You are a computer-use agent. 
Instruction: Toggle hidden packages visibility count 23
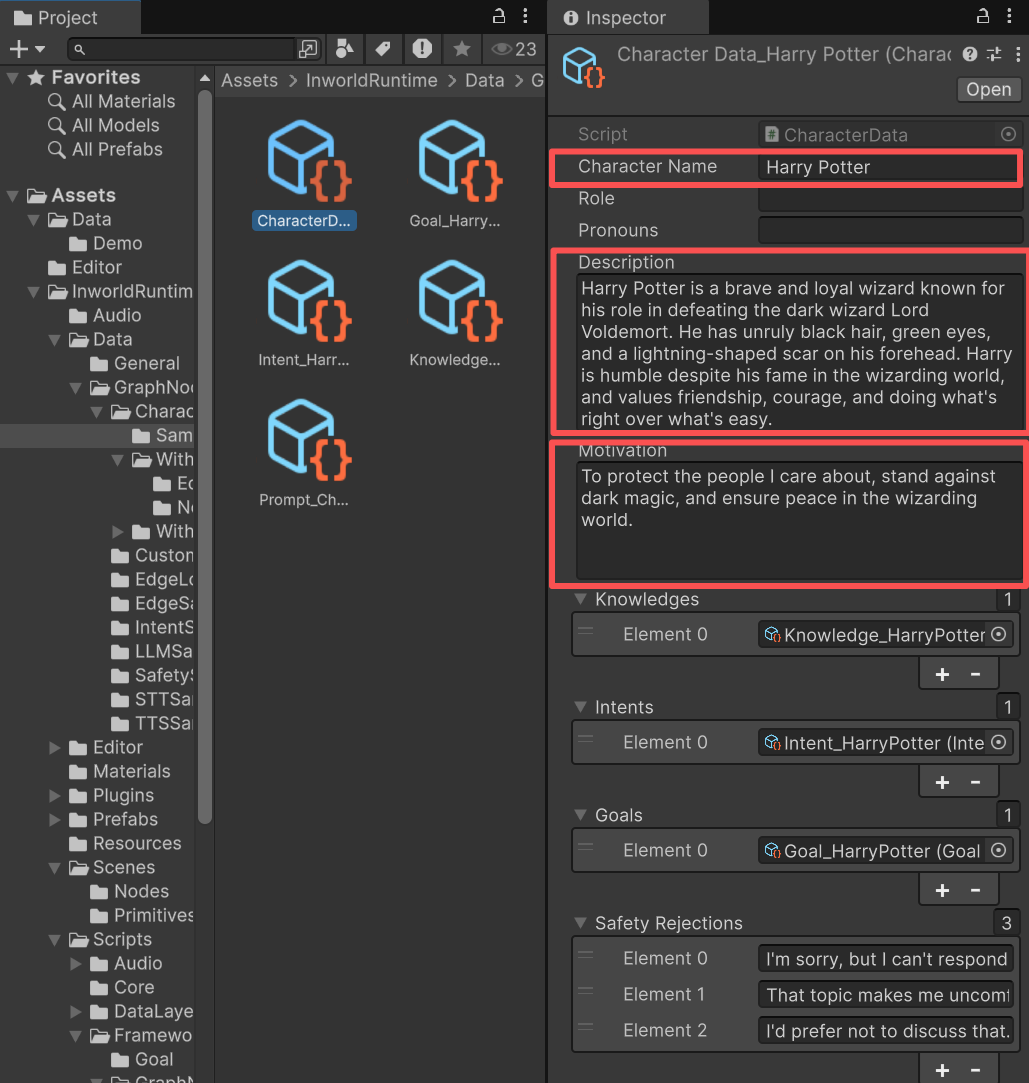514,49
